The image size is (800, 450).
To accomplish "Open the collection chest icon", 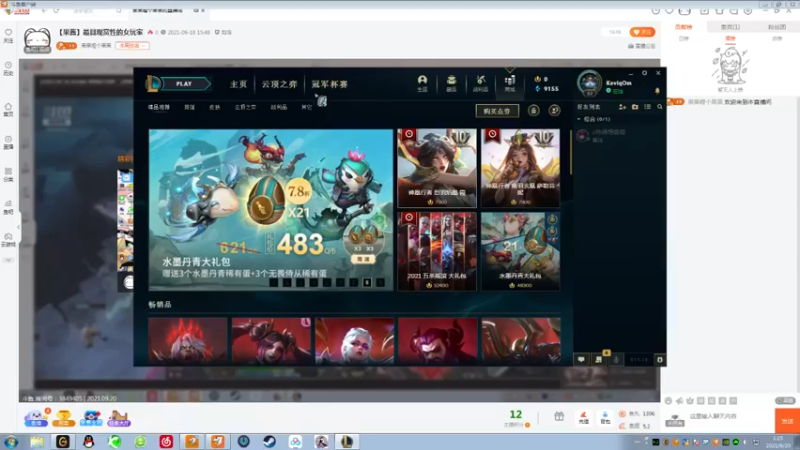I will (452, 83).
